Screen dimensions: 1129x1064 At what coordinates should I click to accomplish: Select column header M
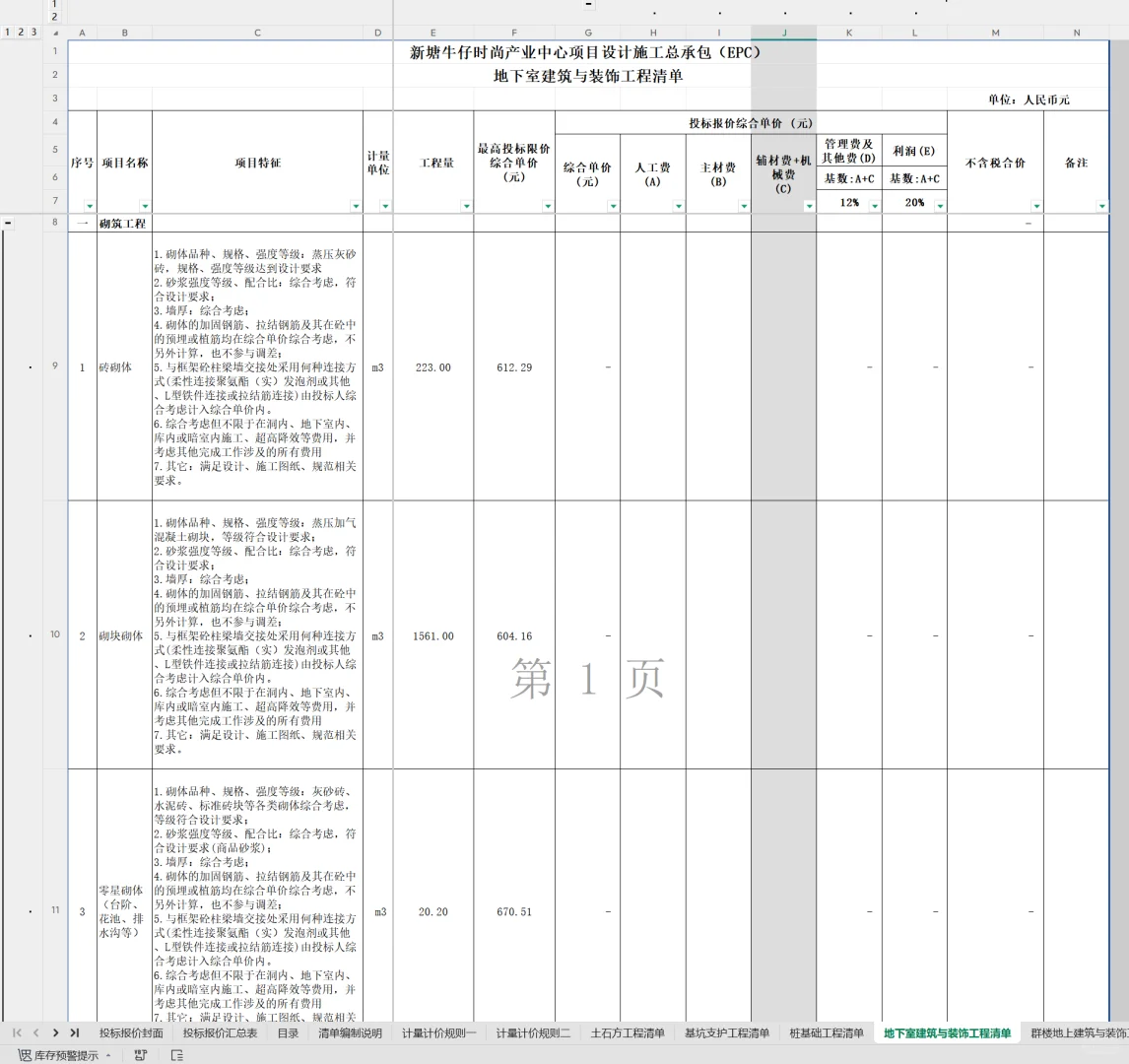coord(996,33)
